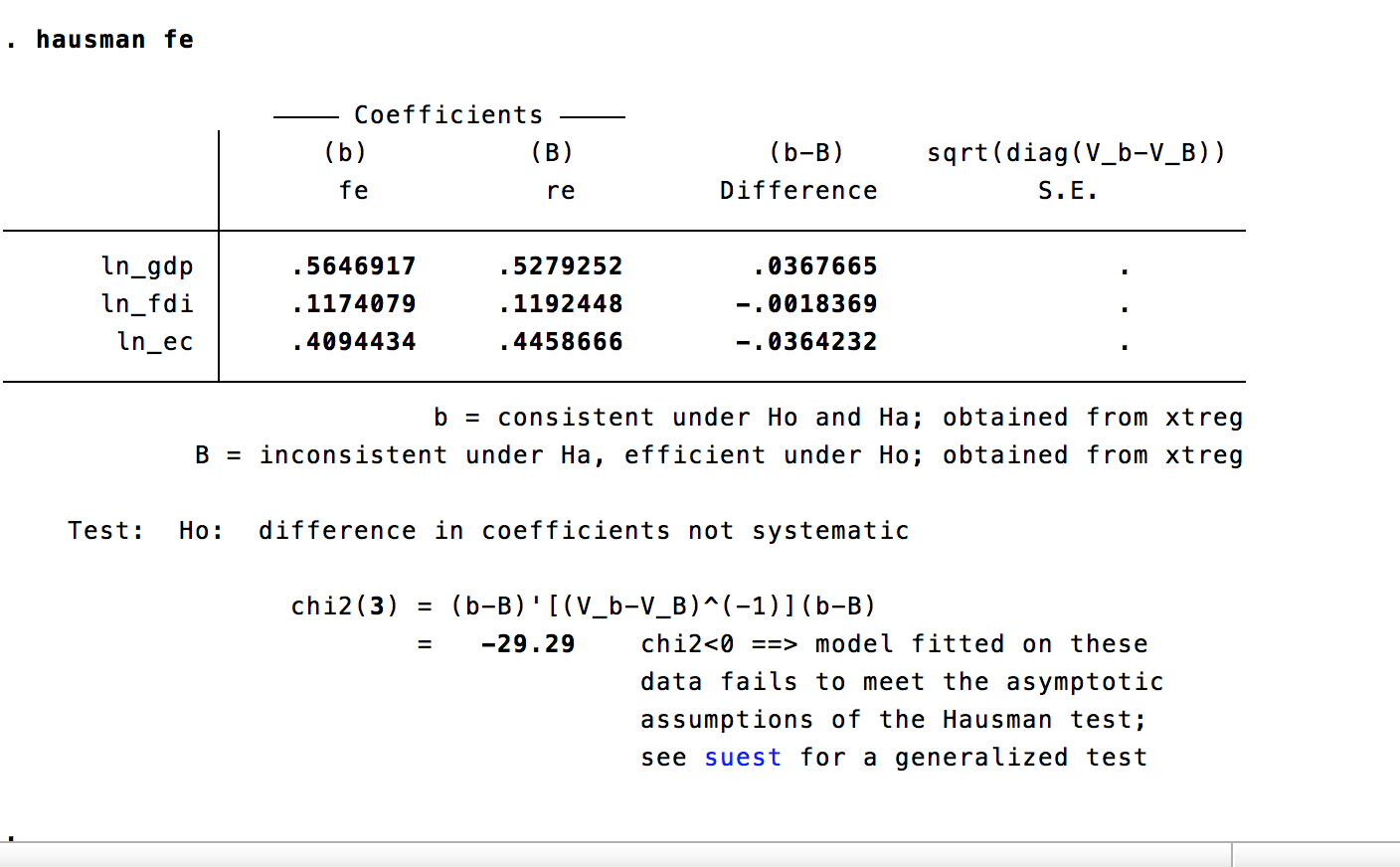Select the ln_ec row label
Image resolution: width=1400 pixels, height=867 pixels.
click(x=155, y=342)
